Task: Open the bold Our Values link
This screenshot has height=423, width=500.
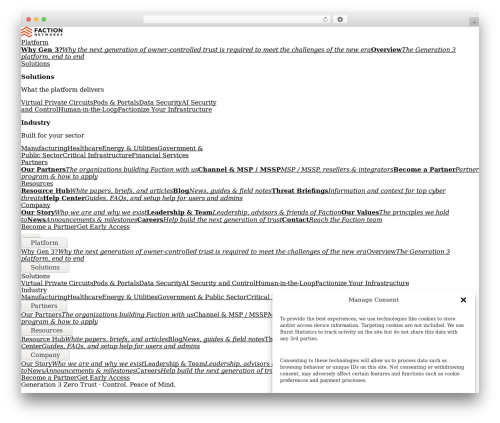Action: [360, 212]
